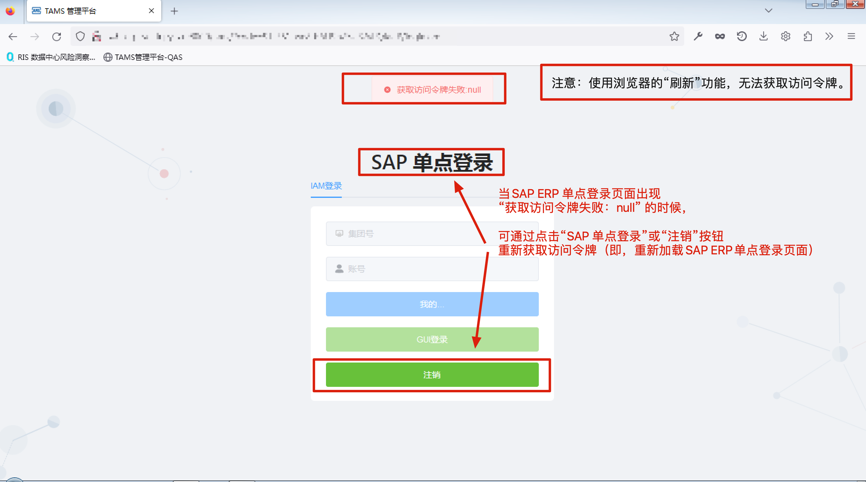Click the Firefox logo icon beside tabs
The width and height of the screenshot is (866, 482).
(x=10, y=10)
